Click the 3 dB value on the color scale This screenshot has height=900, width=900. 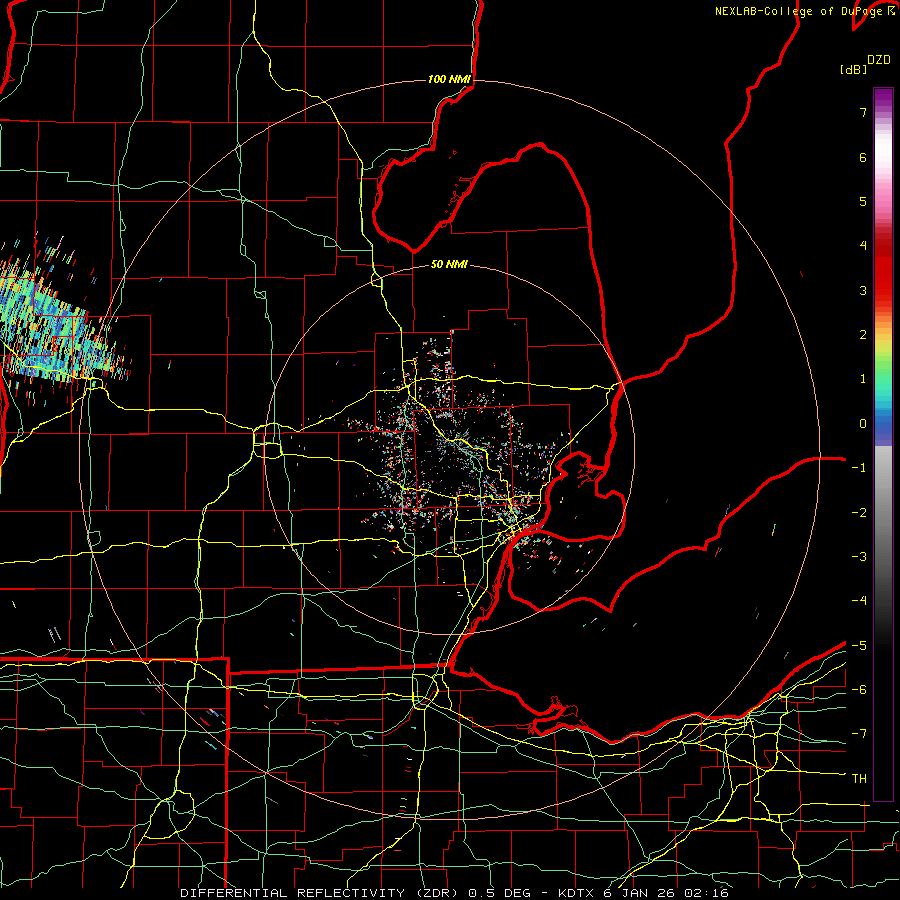click(x=863, y=290)
